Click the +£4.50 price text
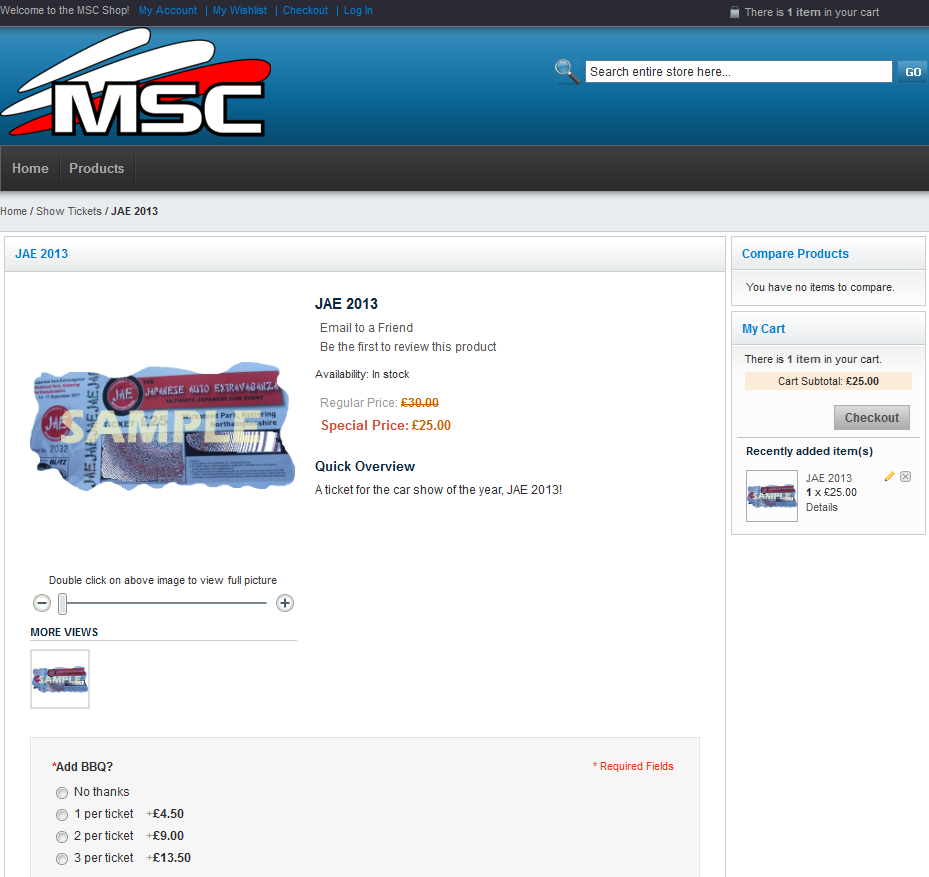The image size is (929, 877). (165, 814)
